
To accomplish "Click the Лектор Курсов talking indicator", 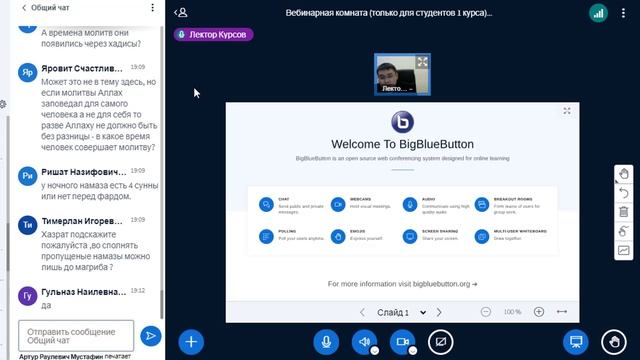I will 213,35.
